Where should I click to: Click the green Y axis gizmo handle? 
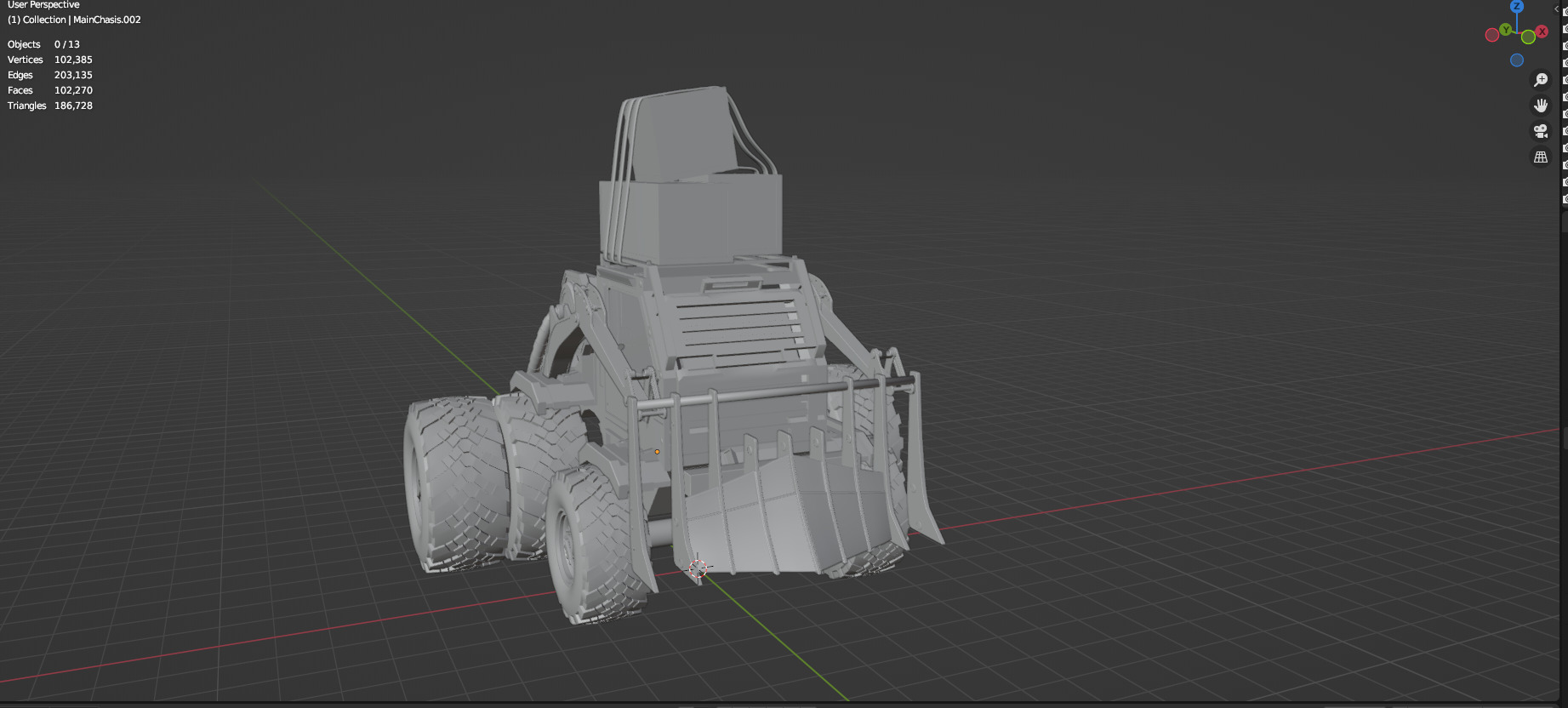[1505, 30]
